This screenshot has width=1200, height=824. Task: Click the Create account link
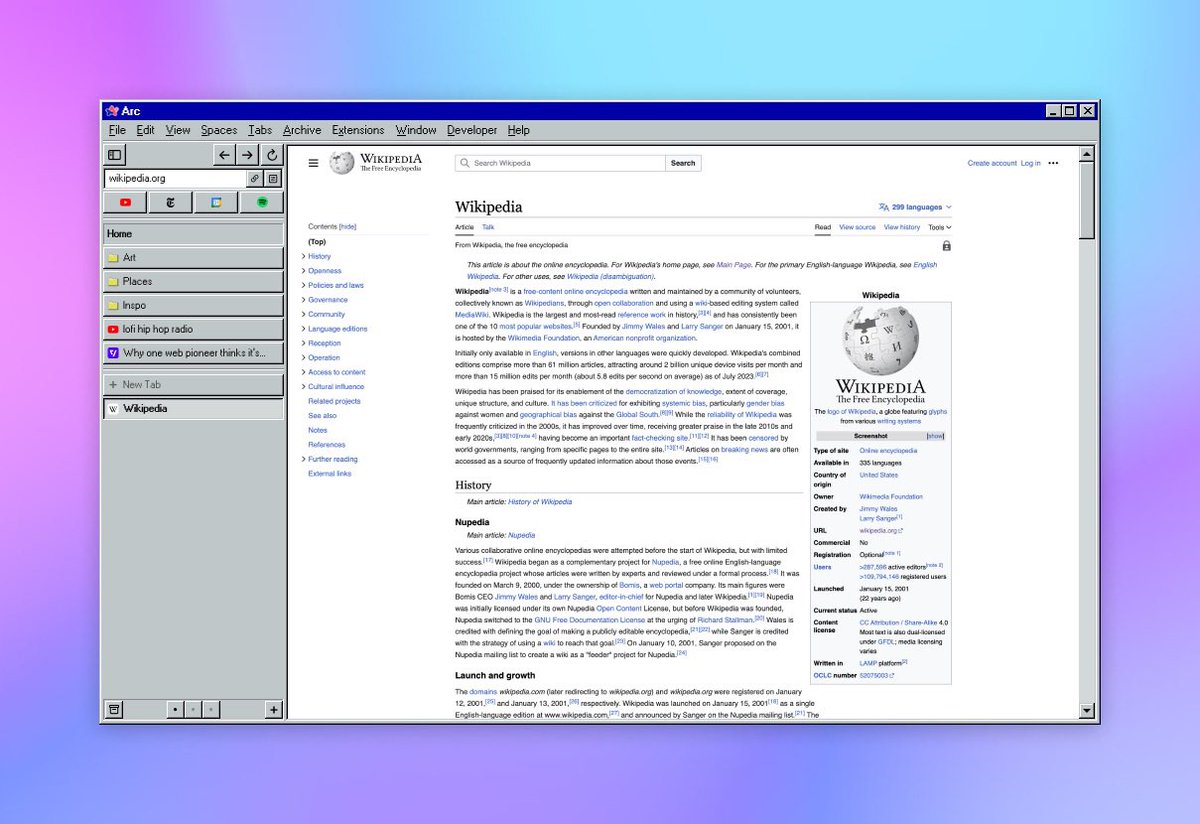[x=992, y=163]
